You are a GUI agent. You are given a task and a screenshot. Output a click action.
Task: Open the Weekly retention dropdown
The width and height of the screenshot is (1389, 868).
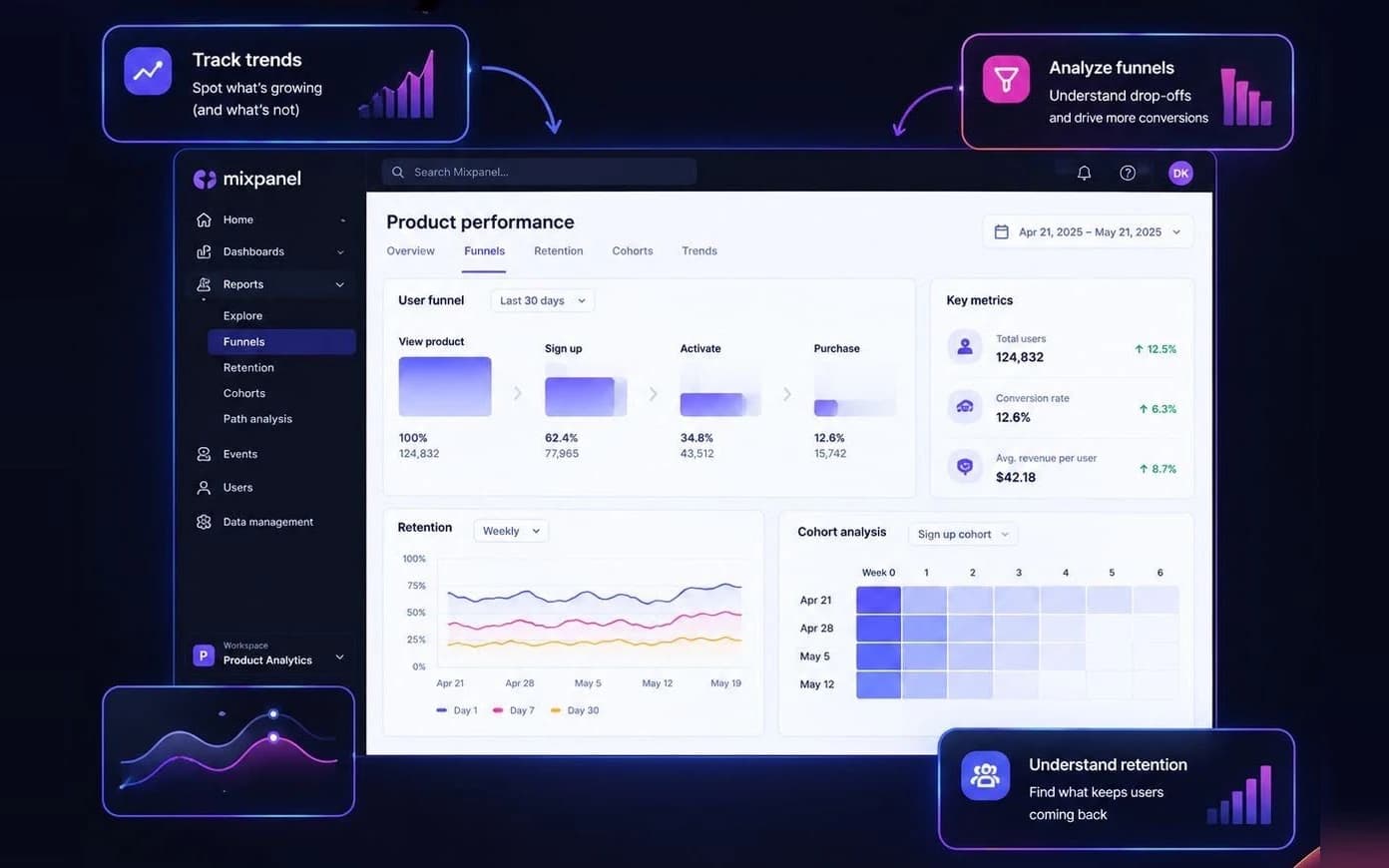[x=511, y=531]
